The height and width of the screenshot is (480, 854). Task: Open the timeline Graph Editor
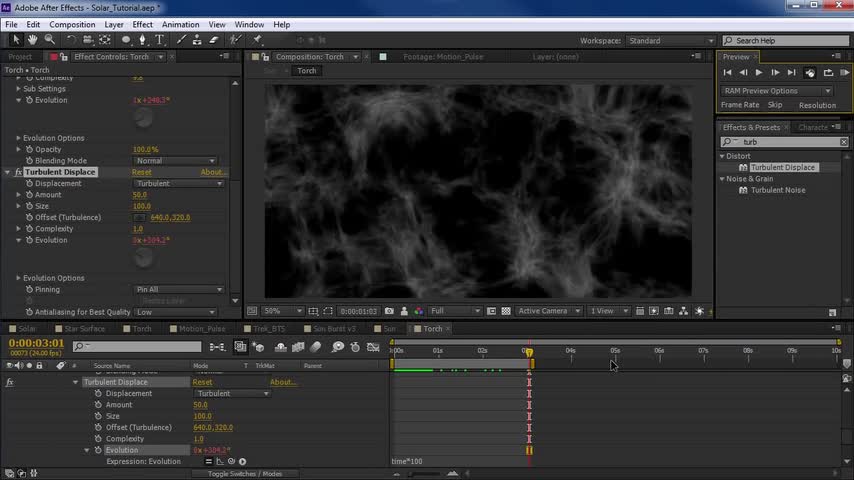(x=374, y=347)
